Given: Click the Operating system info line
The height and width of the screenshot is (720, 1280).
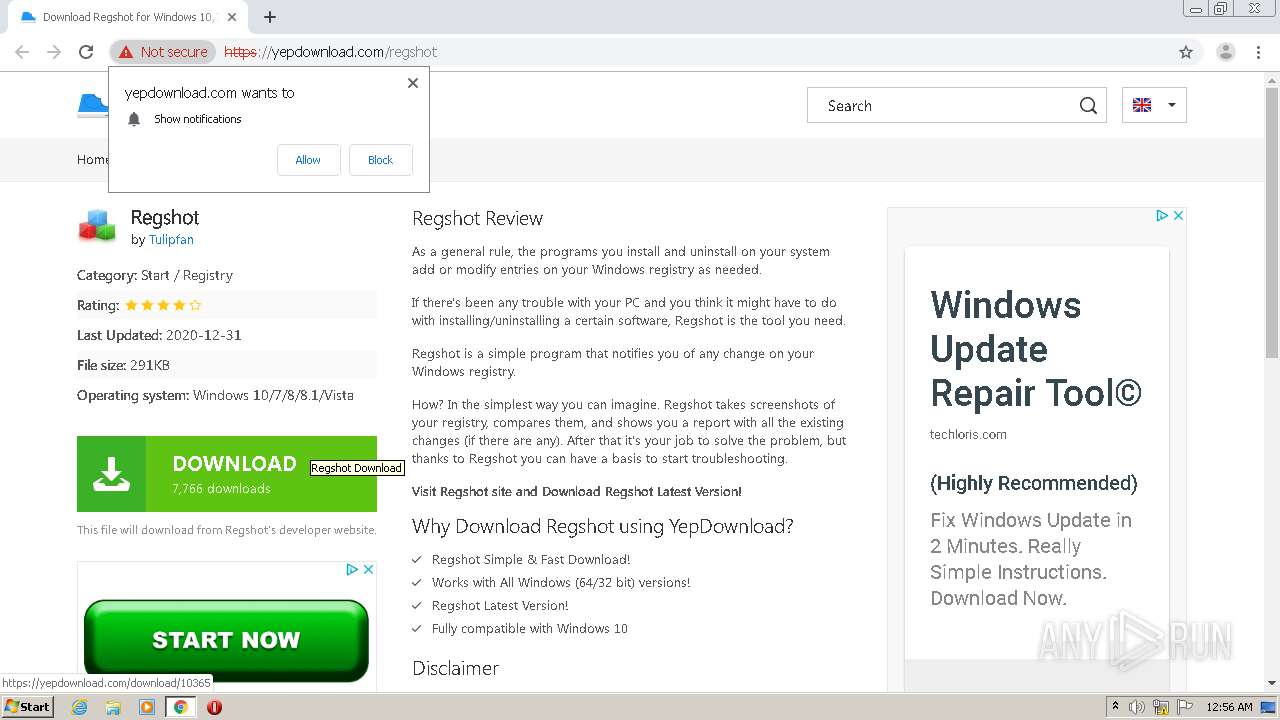Looking at the screenshot, I should 215,395.
